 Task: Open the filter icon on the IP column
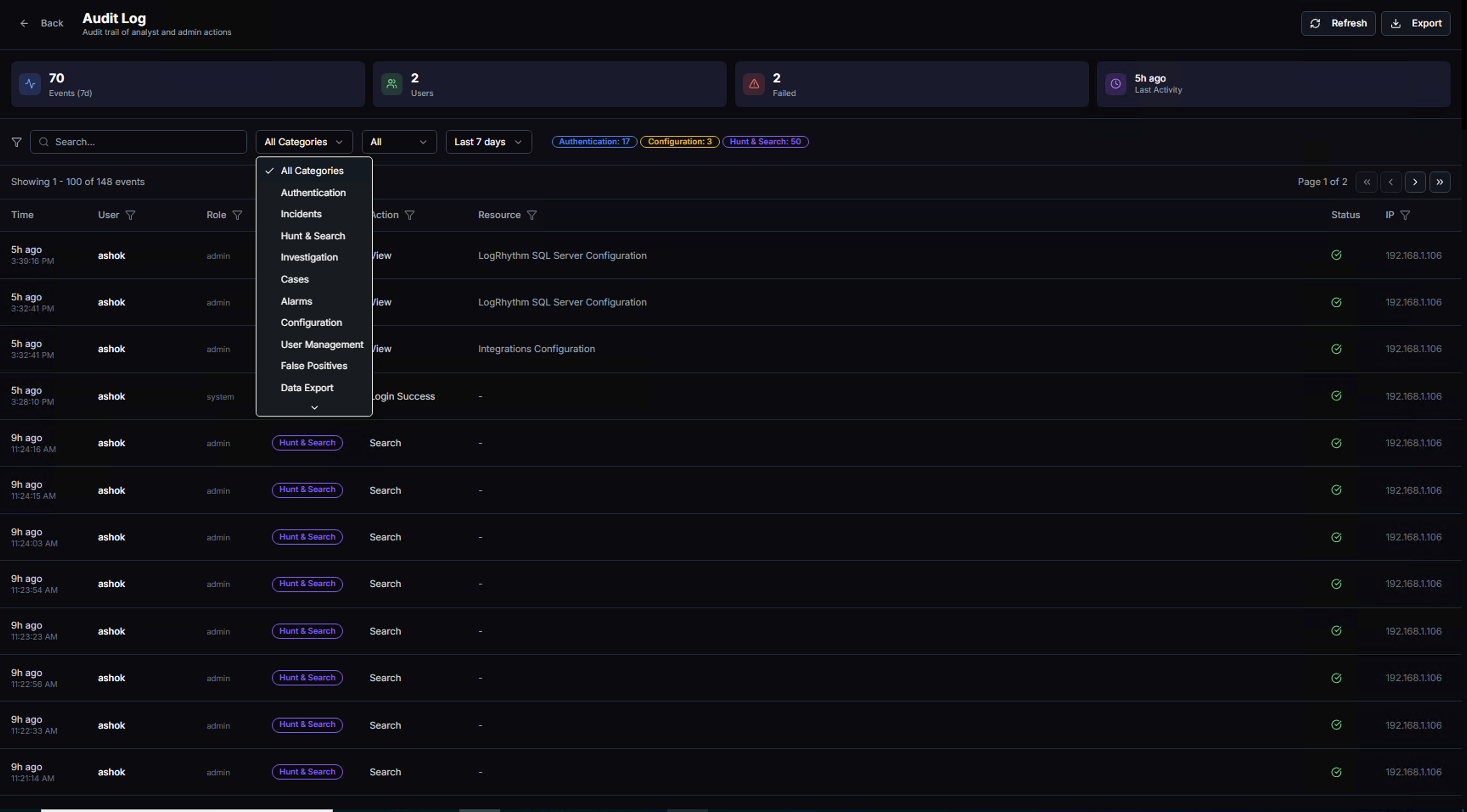click(1405, 215)
